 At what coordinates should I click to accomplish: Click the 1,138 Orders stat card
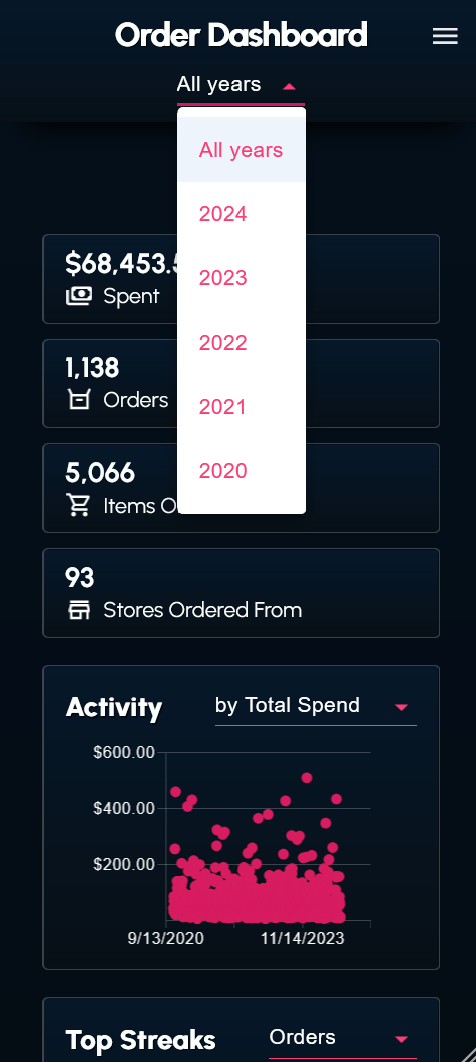(x=241, y=383)
